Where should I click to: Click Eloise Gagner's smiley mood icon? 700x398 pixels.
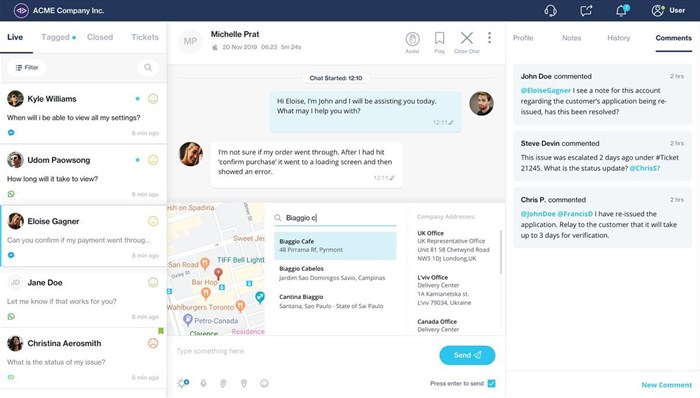[x=153, y=221]
